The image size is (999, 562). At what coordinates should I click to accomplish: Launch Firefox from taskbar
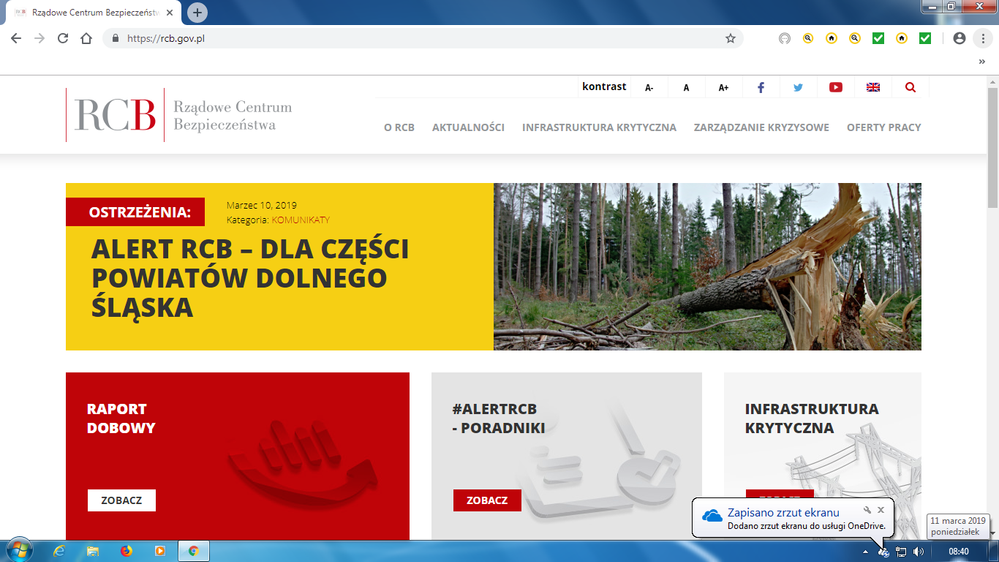click(126, 551)
